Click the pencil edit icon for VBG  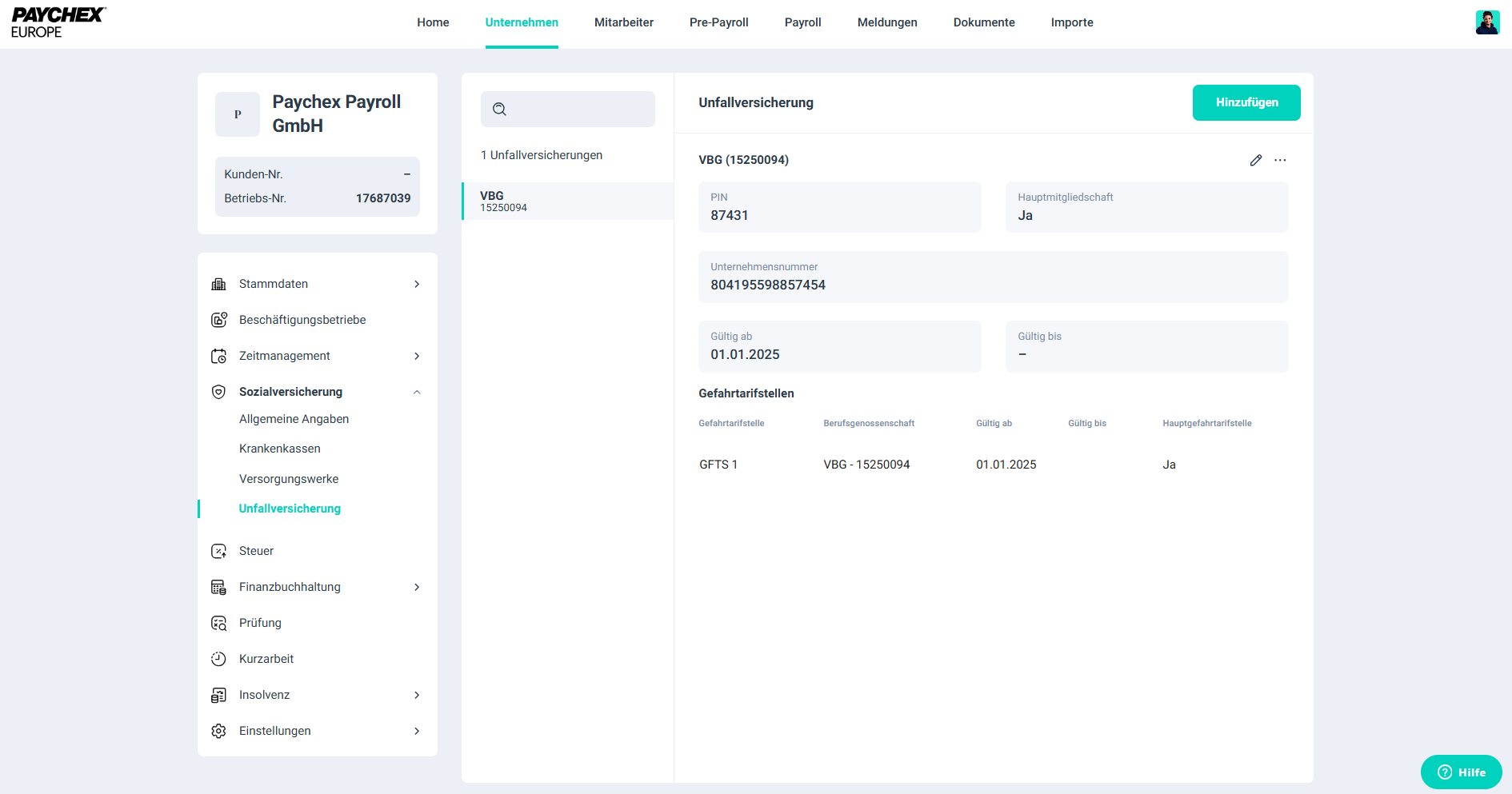1255,160
